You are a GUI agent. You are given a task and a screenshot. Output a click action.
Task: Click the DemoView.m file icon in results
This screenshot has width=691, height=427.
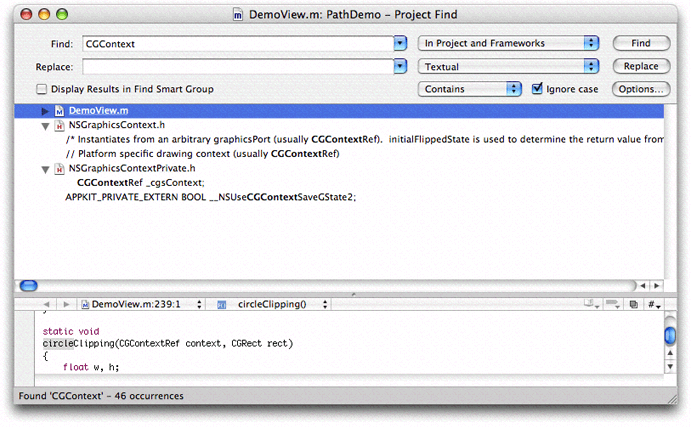(59, 110)
